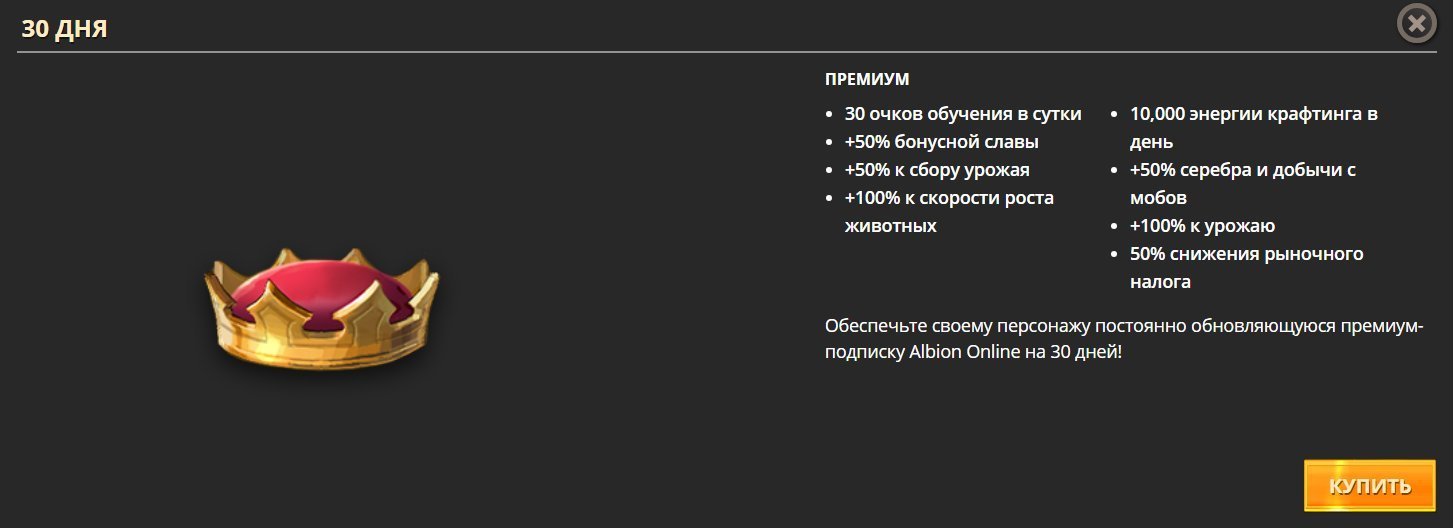This screenshot has height=528, width=1454.
Task: Click '50% снижения рыночного' tax benefit
Action: (x=1246, y=254)
